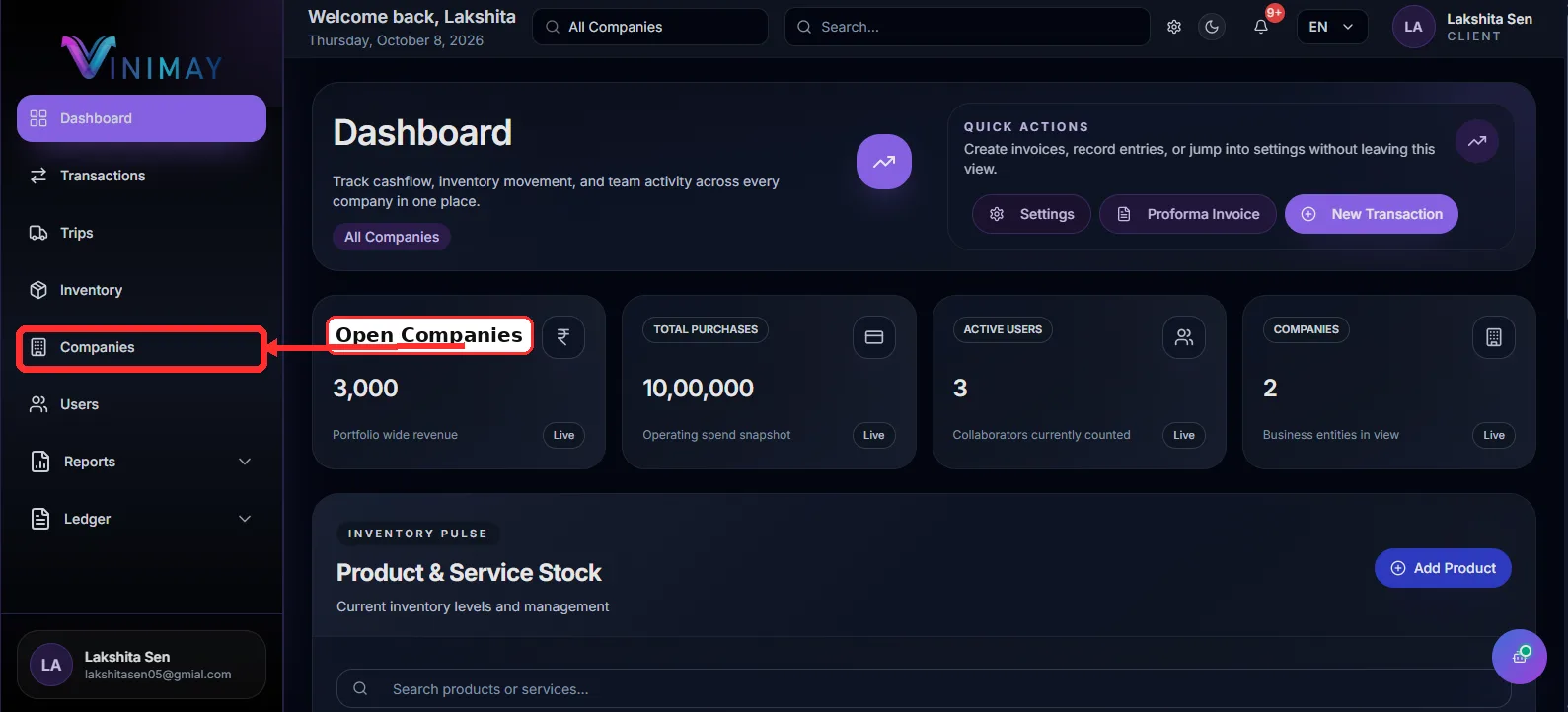Click the LA avatar in the top bar
This screenshot has height=712, width=1568.
1413,27
